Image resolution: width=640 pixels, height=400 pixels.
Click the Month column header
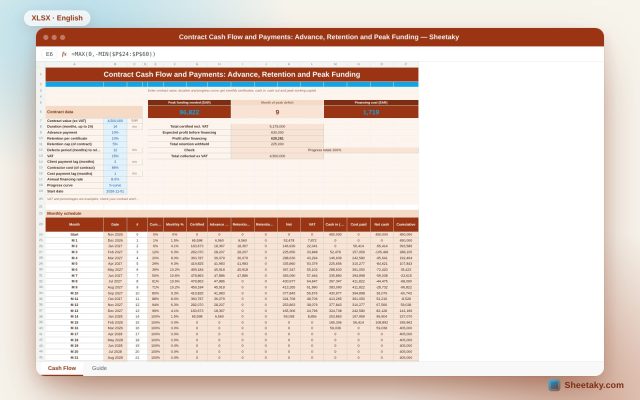[x=74, y=224]
